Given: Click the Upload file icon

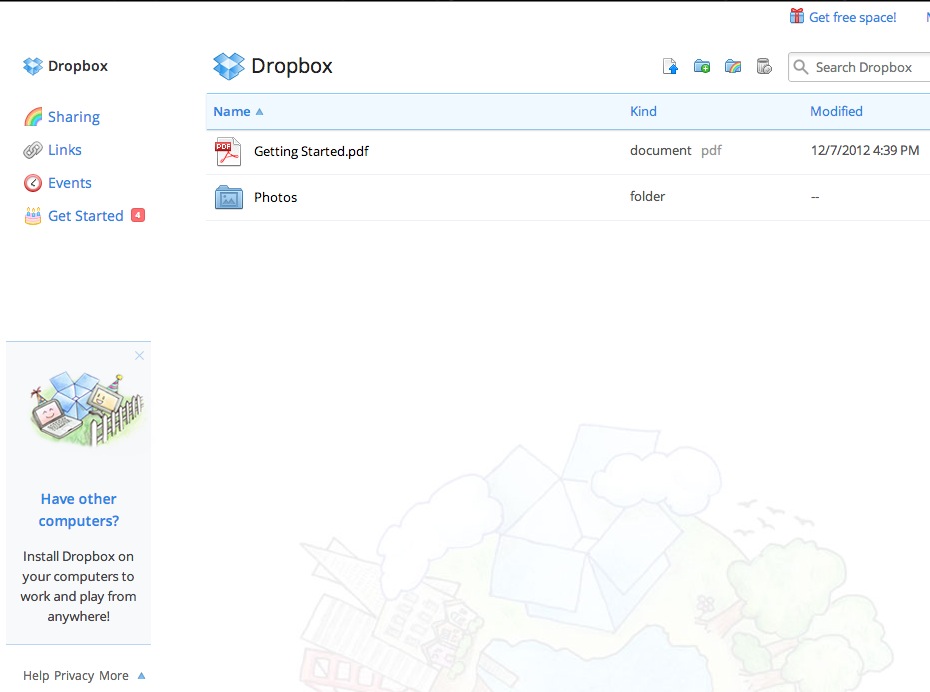Looking at the screenshot, I should tap(671, 67).
